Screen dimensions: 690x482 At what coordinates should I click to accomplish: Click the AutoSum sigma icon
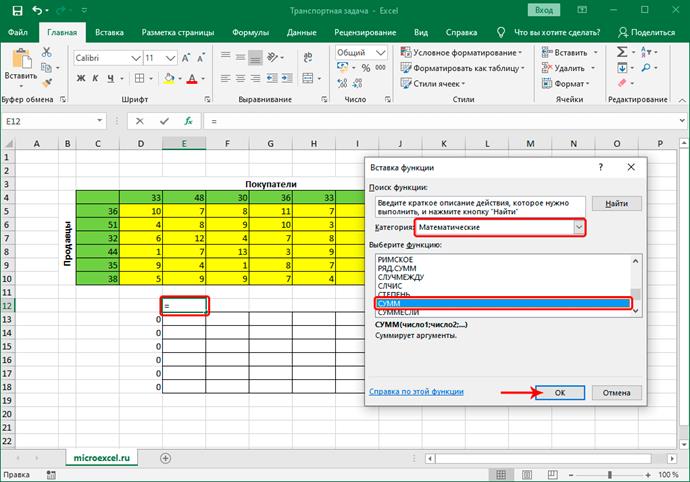622,52
